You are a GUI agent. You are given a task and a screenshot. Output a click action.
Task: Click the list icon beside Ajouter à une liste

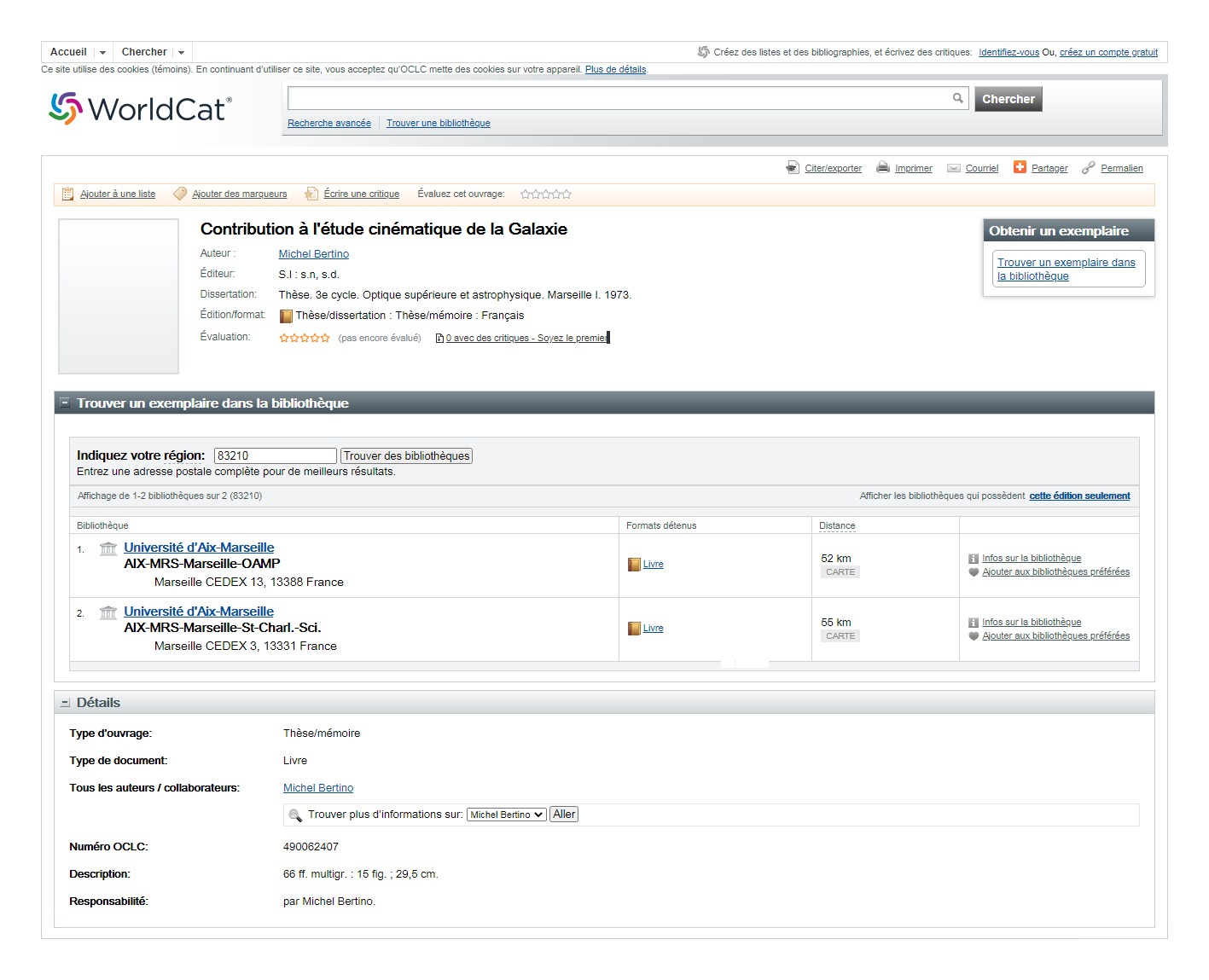point(68,194)
